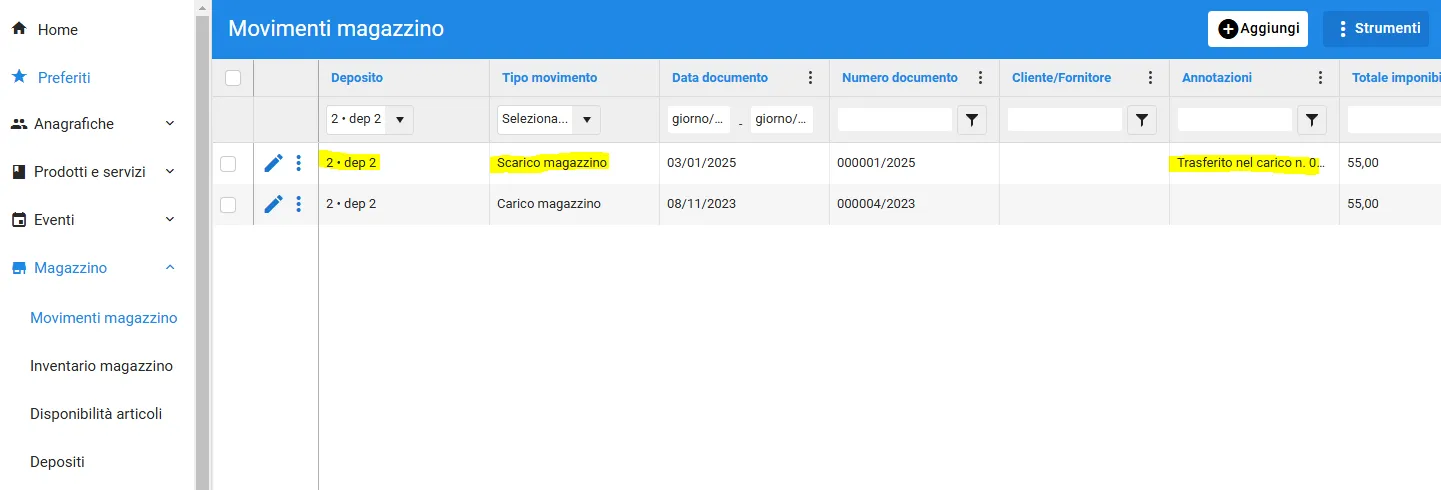
Task: Click the Magazzino warehouse icon
Action: (x=18, y=268)
